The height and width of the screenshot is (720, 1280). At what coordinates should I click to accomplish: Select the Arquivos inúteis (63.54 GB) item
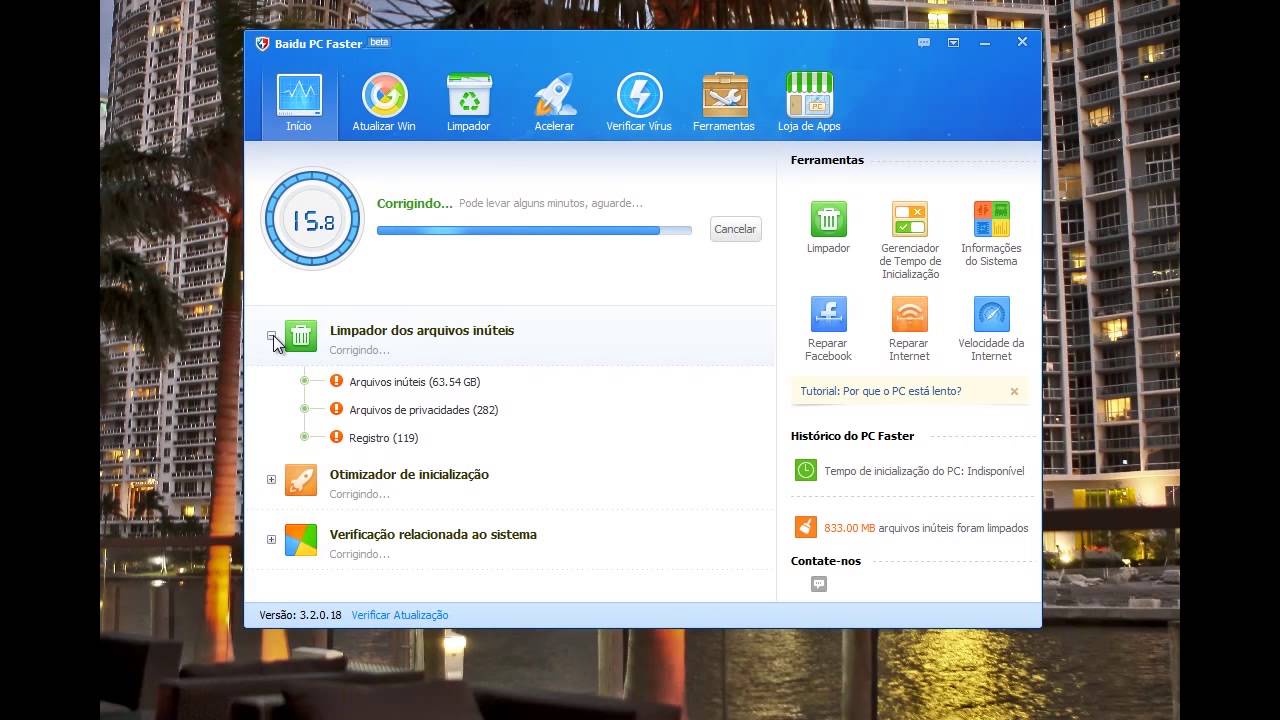pyautogui.click(x=415, y=382)
